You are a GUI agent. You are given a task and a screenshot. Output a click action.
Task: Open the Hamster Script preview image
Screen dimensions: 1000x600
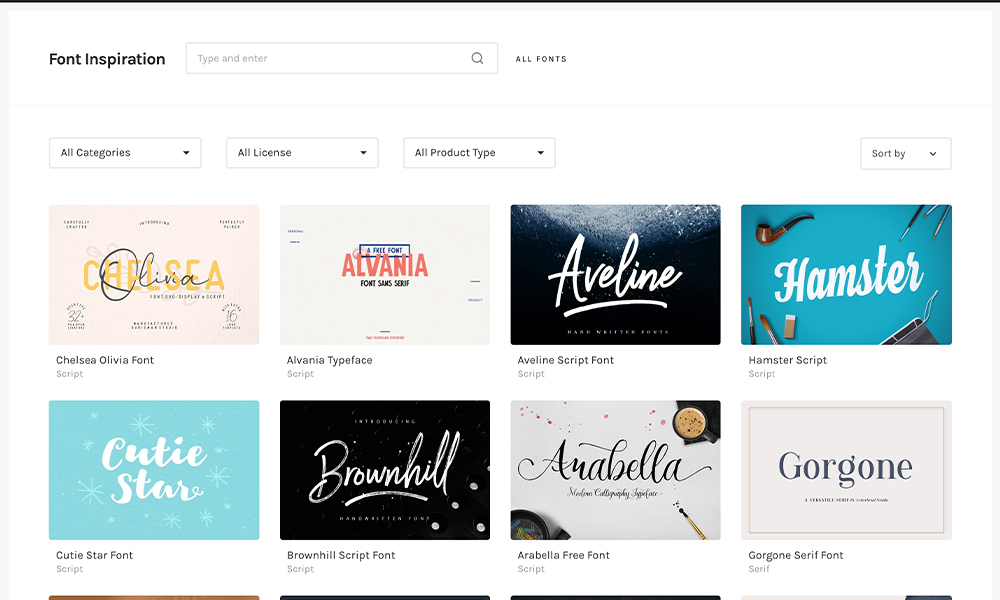(846, 275)
